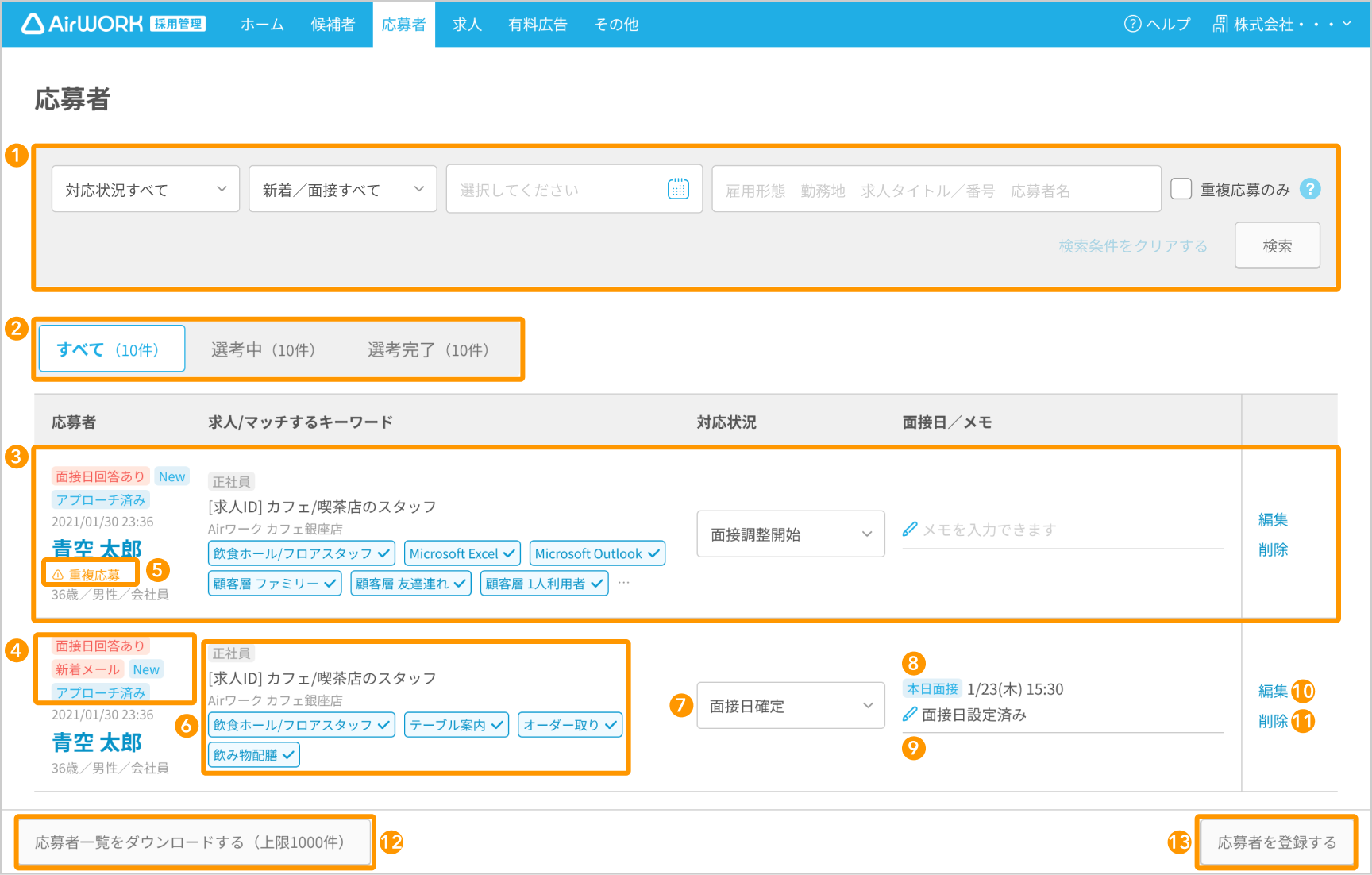Open 青空 太郎 in the 面接日確定 row

(97, 742)
